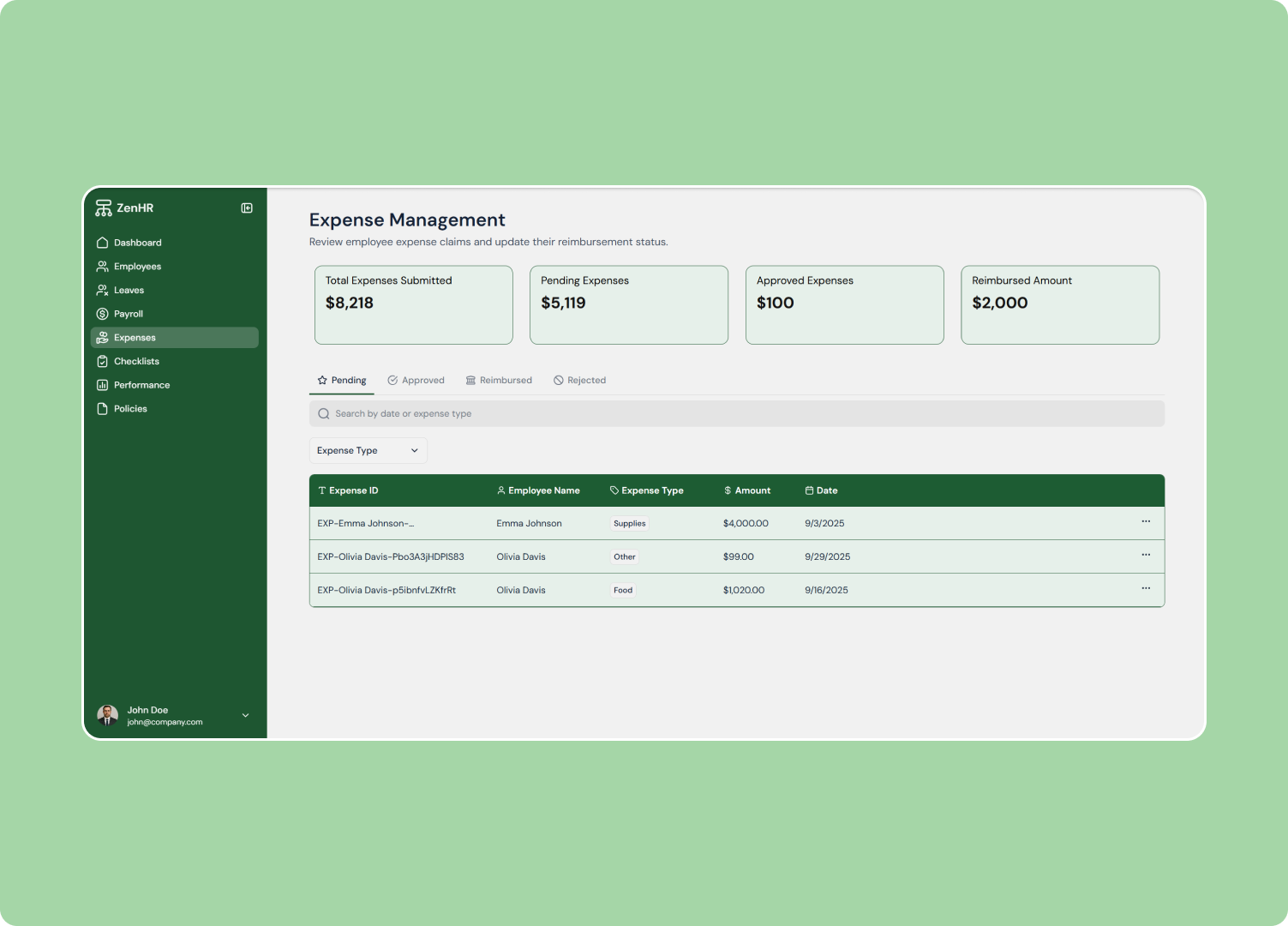Open the Leaves section
The image size is (1288, 926).
[x=175, y=291]
